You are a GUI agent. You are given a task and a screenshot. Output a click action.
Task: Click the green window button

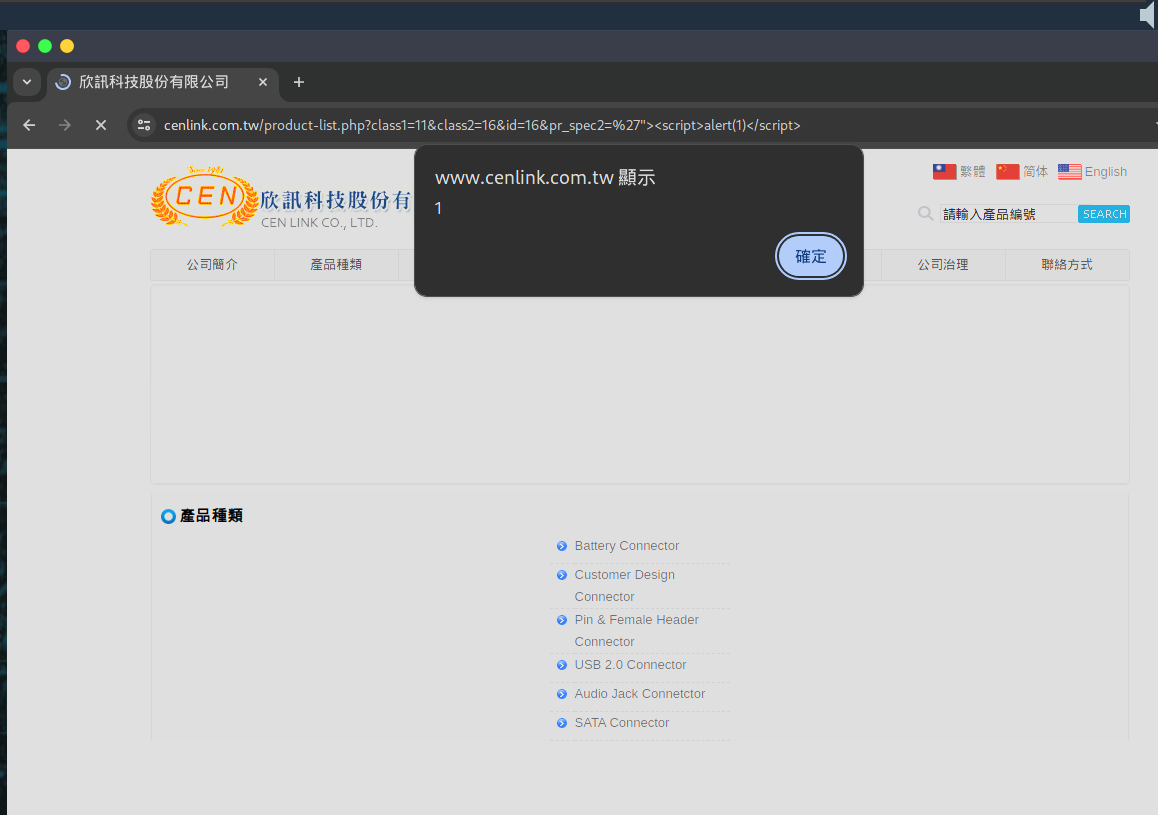click(45, 46)
